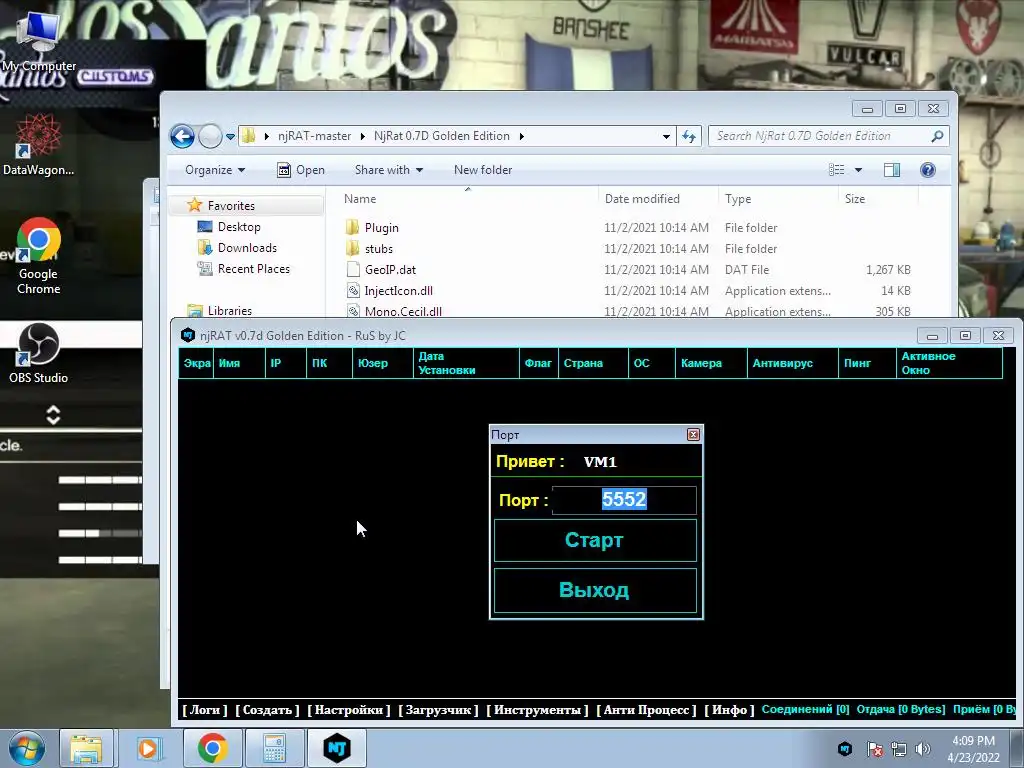This screenshot has width=1024, height=768.
Task: Open the Инфо menu in njRAT
Action: click(729, 709)
